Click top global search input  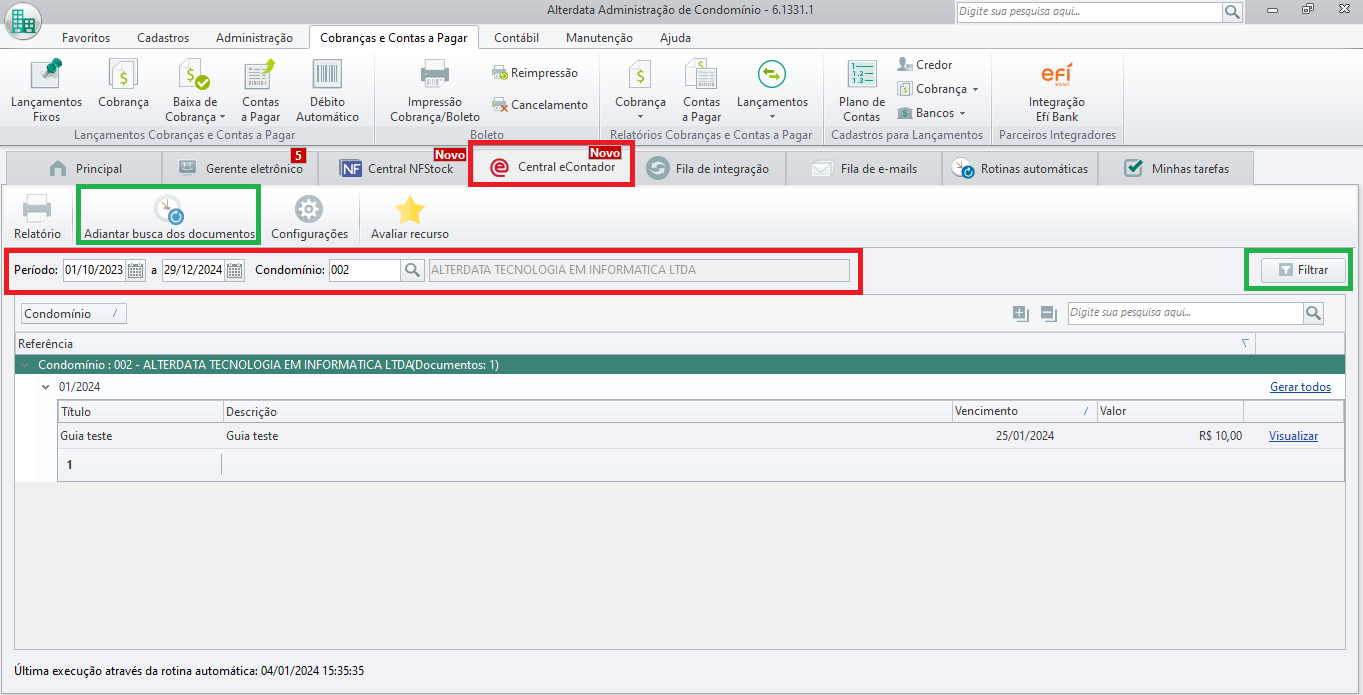click(1089, 12)
